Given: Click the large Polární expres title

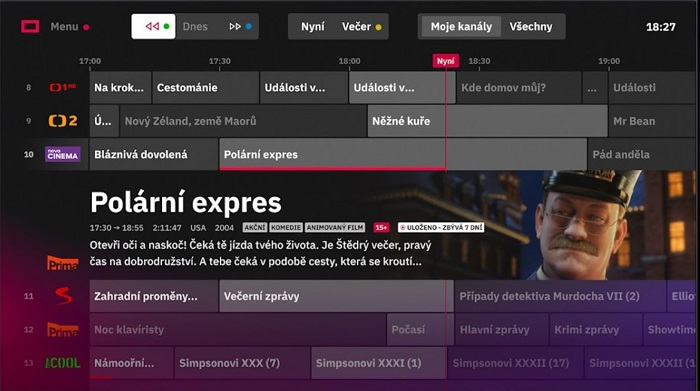Looking at the screenshot, I should 186,203.
